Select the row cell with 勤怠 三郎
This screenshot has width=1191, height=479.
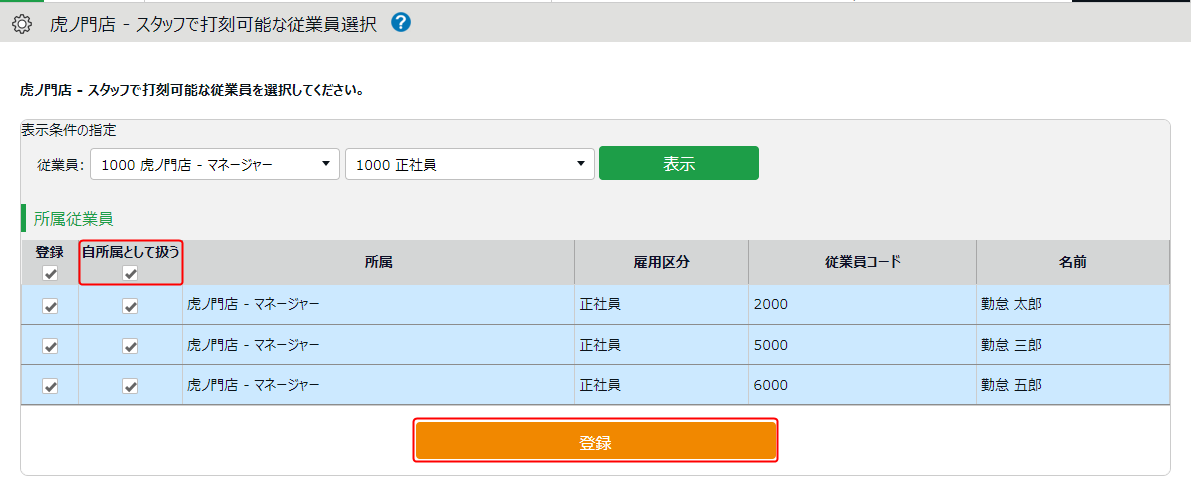point(1011,345)
